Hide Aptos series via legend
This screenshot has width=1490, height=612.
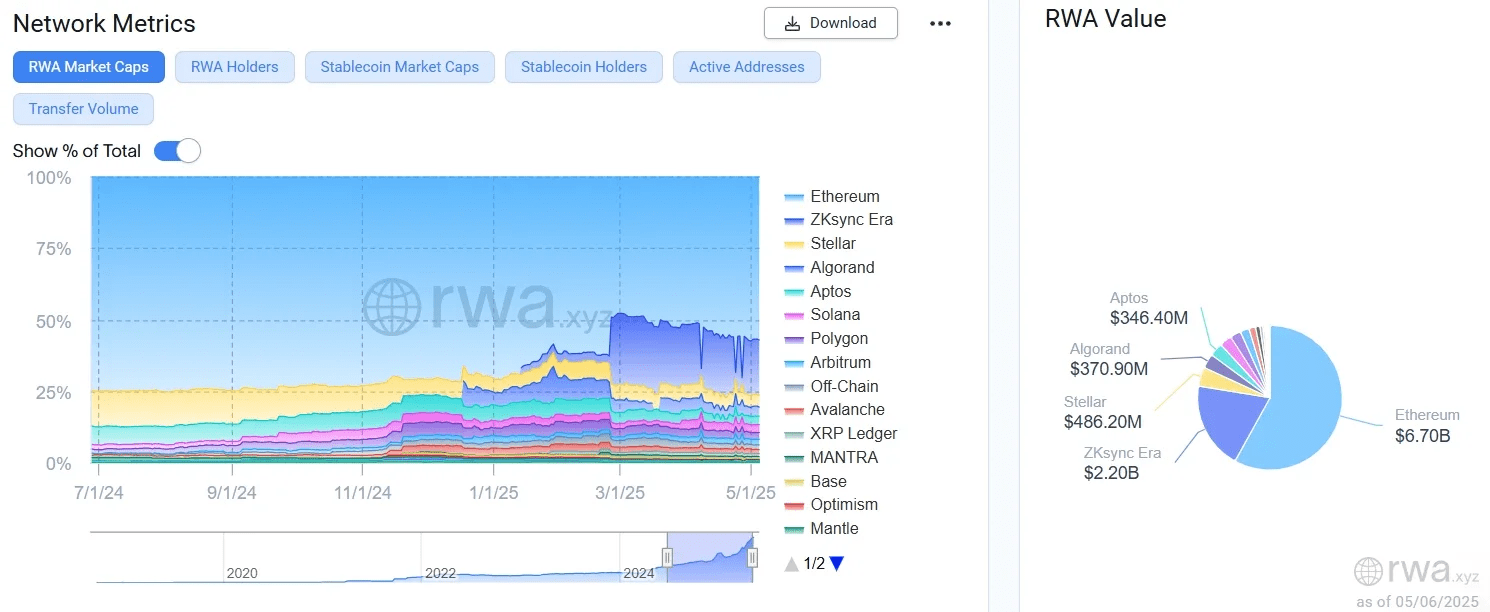818,291
